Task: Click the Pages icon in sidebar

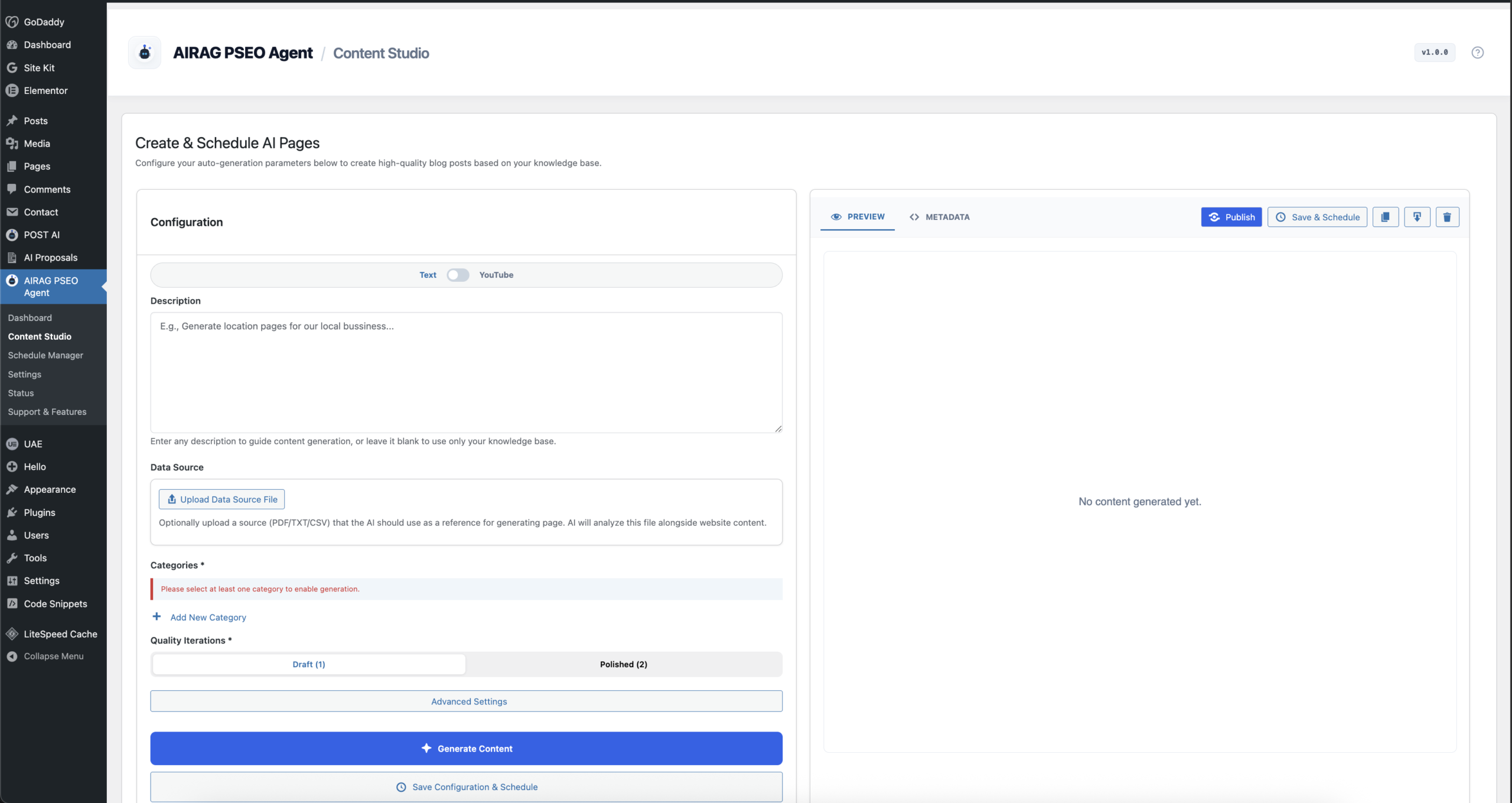Action: pos(12,167)
